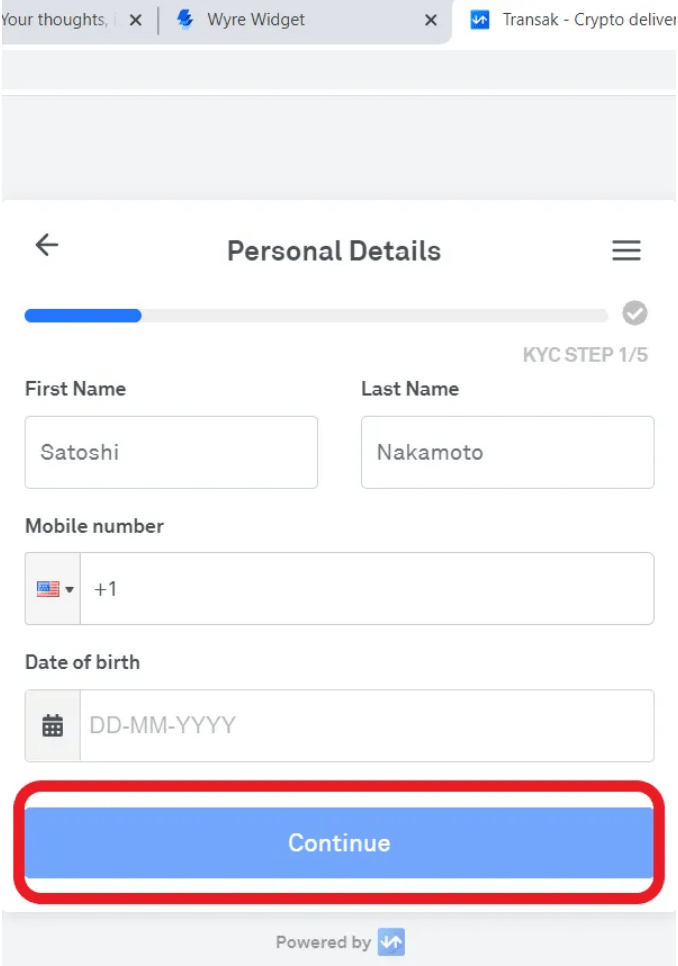Go back using the left arrow
This screenshot has height=966, width=678.
pos(47,246)
